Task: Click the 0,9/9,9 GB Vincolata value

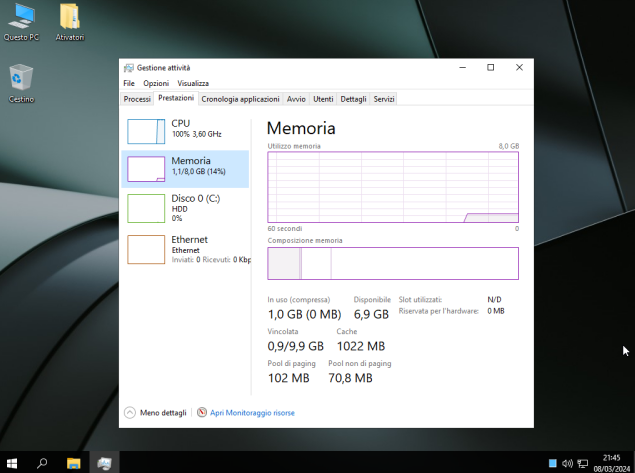Action: (x=296, y=346)
